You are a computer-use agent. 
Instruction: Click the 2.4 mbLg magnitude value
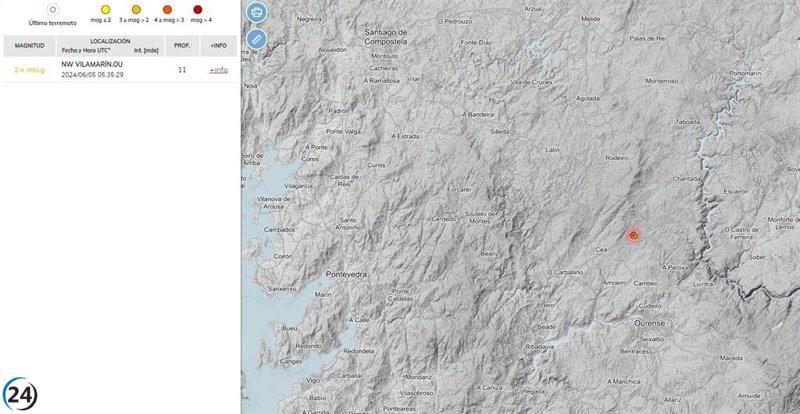27,69
